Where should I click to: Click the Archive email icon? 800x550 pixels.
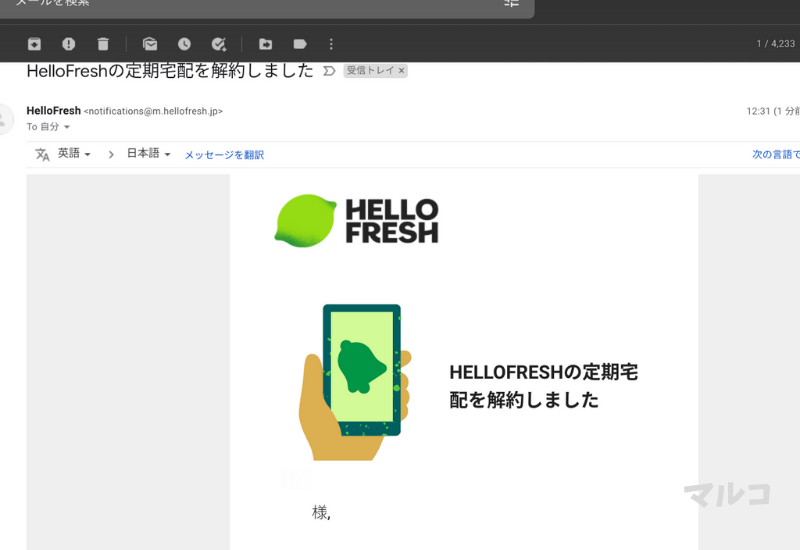tap(35, 44)
